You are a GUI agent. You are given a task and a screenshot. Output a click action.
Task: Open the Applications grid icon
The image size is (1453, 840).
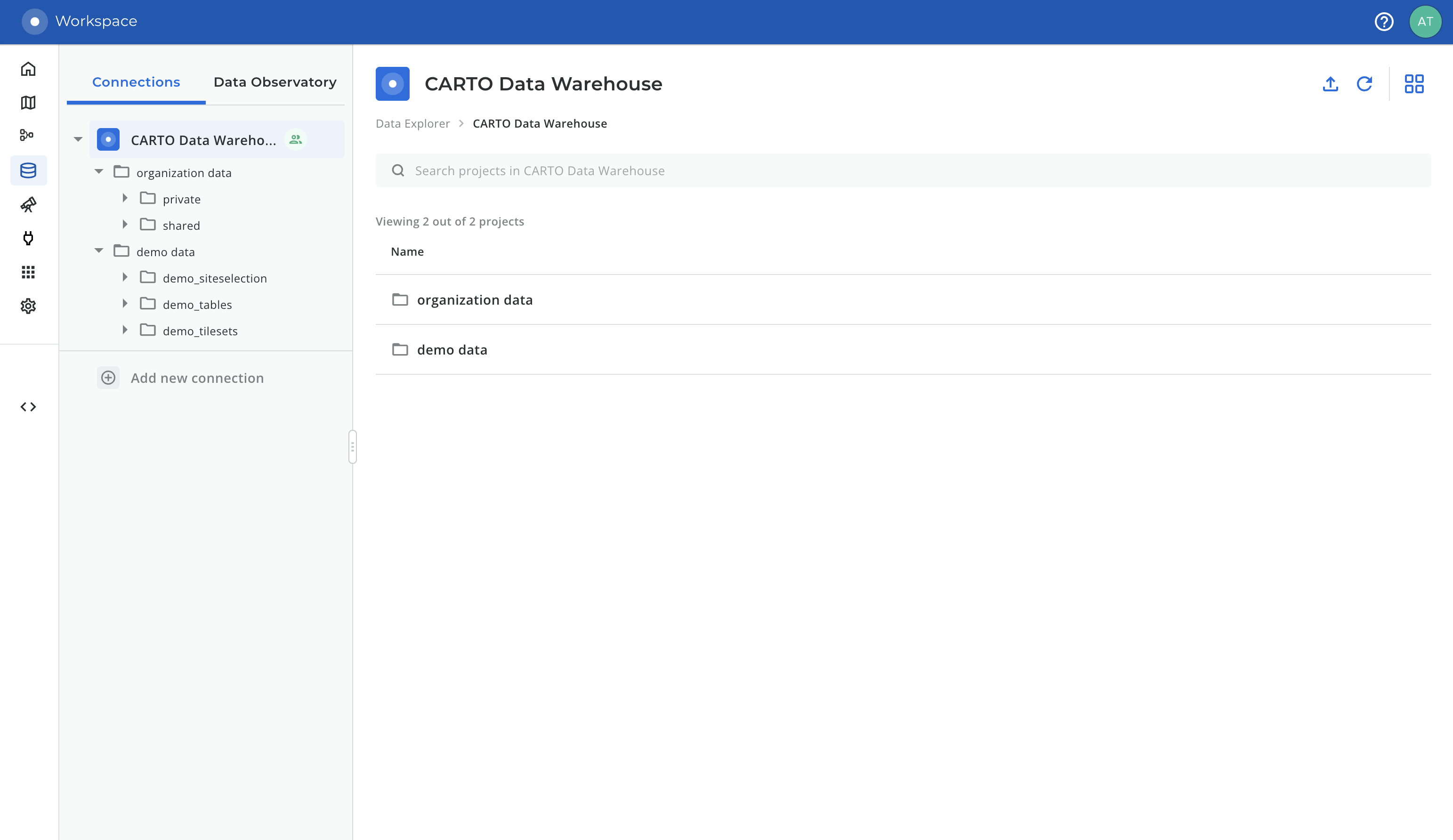click(x=28, y=272)
